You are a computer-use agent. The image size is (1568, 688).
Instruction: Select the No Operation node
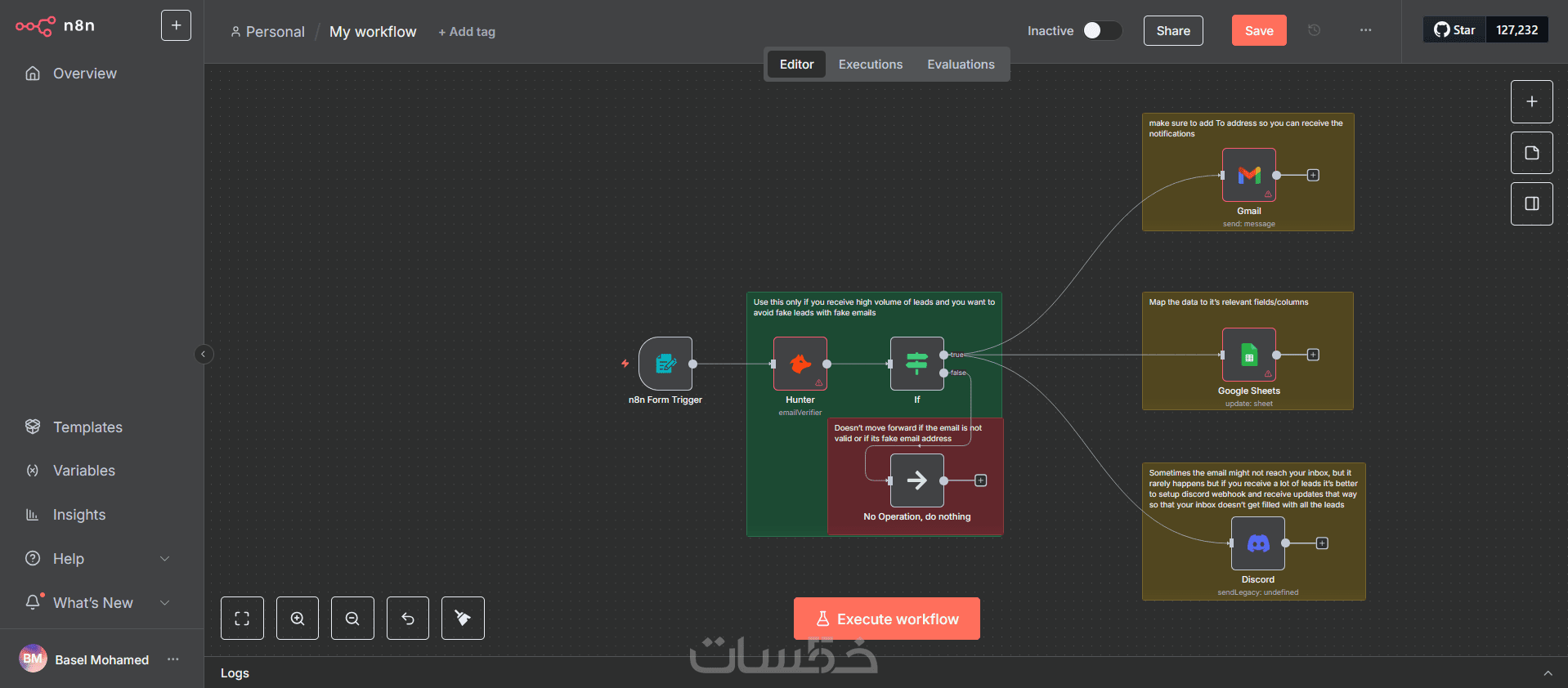pos(917,480)
